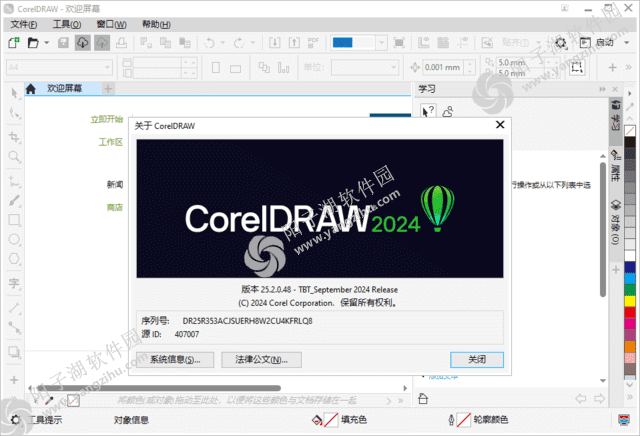Expand the undo history dropdown arrow
640x436 pixels.
(x=222, y=42)
